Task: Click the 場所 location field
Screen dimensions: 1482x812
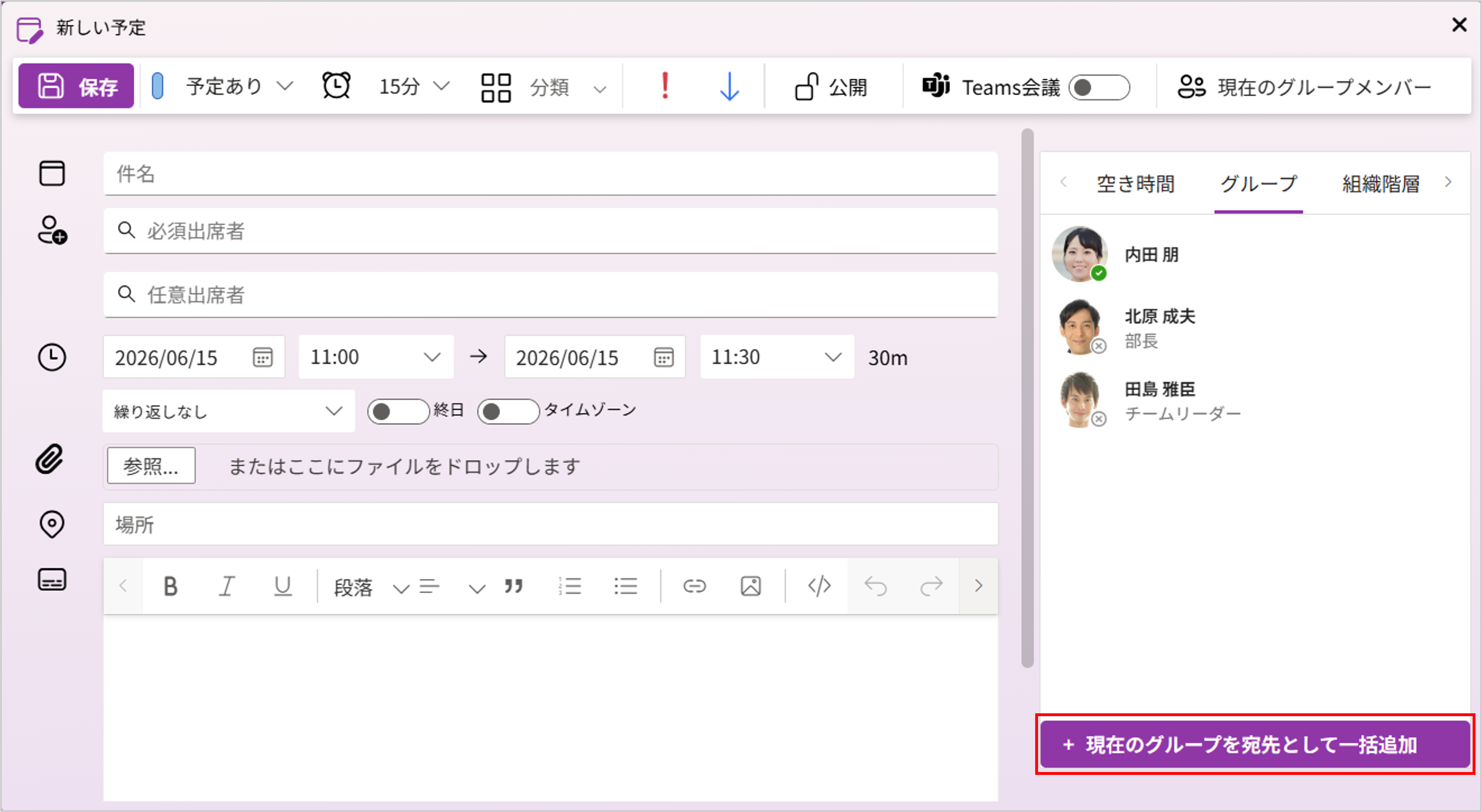Action: [550, 524]
